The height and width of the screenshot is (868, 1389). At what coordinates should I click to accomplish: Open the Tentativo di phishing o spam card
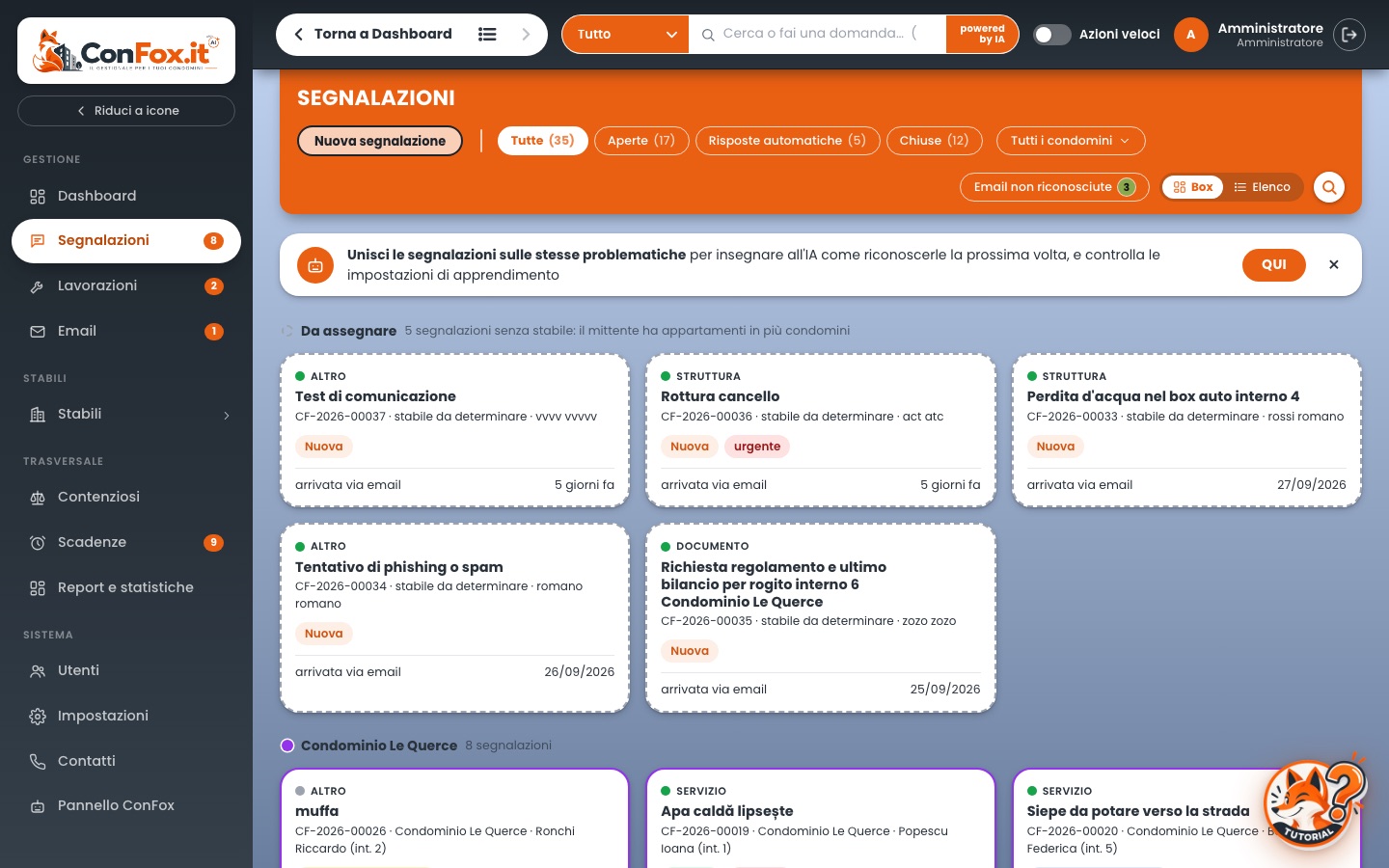(x=454, y=617)
